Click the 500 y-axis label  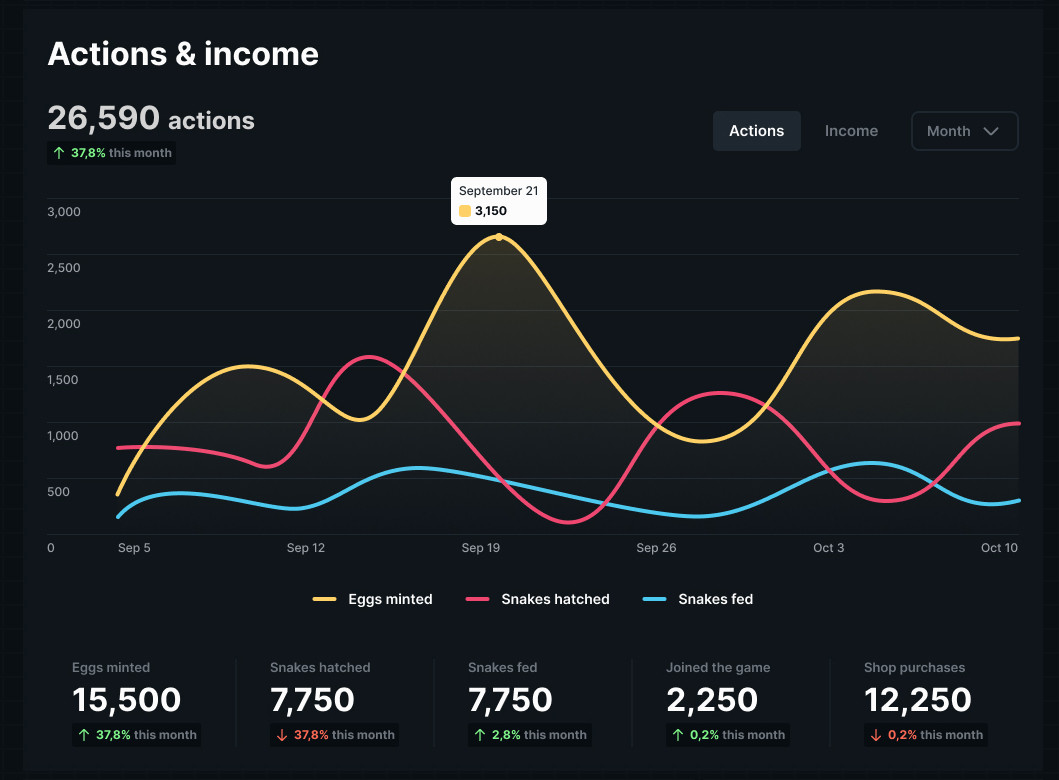[x=58, y=492]
